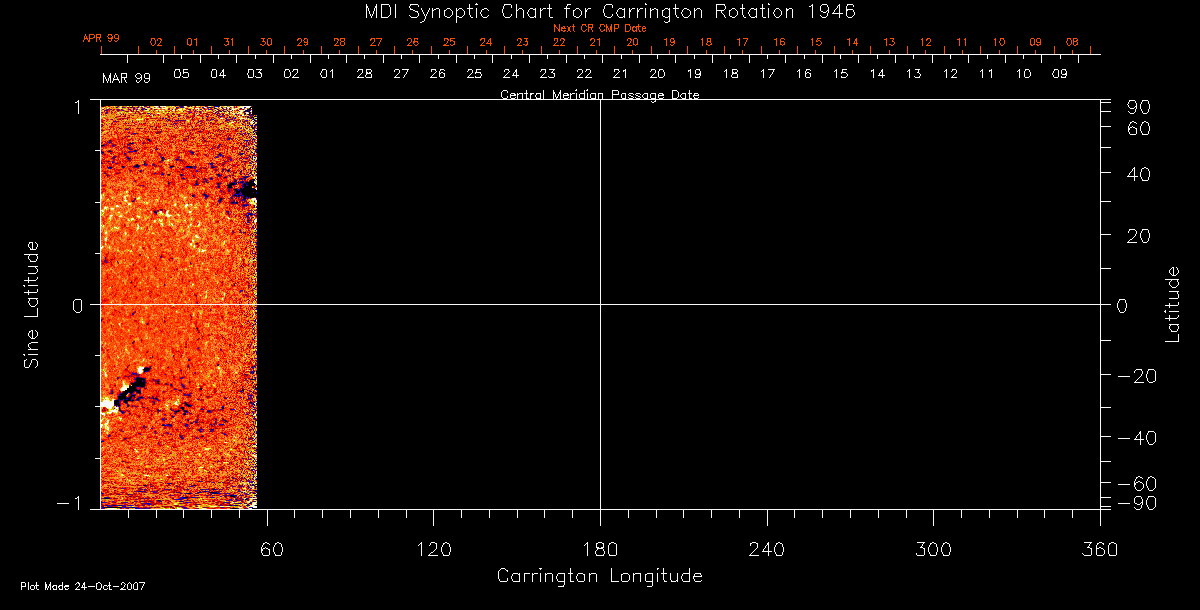
Task: Select the 300 longitude tick label
Action: pyautogui.click(x=932, y=549)
